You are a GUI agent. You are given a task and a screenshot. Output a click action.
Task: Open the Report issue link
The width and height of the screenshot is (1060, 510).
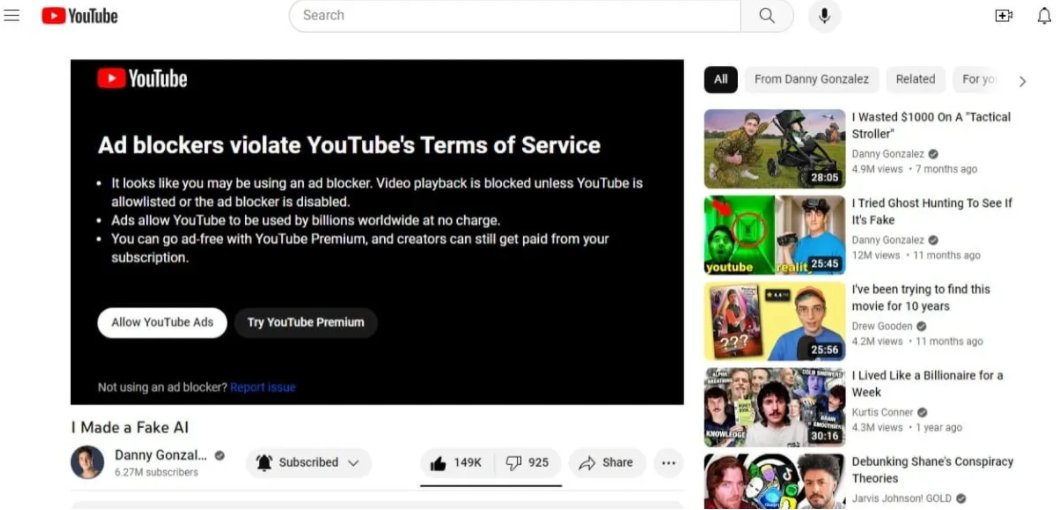point(263,388)
